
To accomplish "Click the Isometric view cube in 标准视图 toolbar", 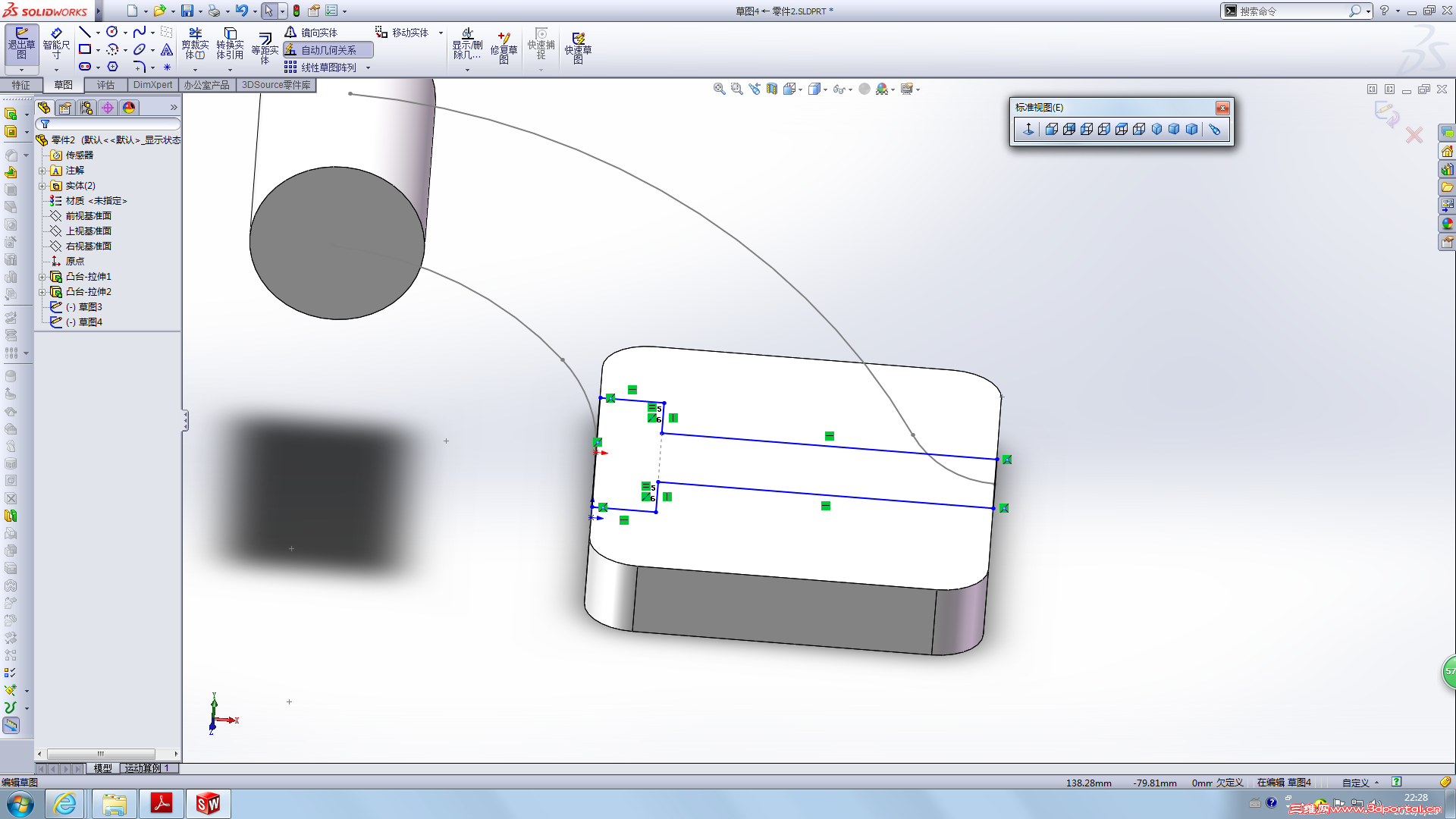I will 1156,130.
